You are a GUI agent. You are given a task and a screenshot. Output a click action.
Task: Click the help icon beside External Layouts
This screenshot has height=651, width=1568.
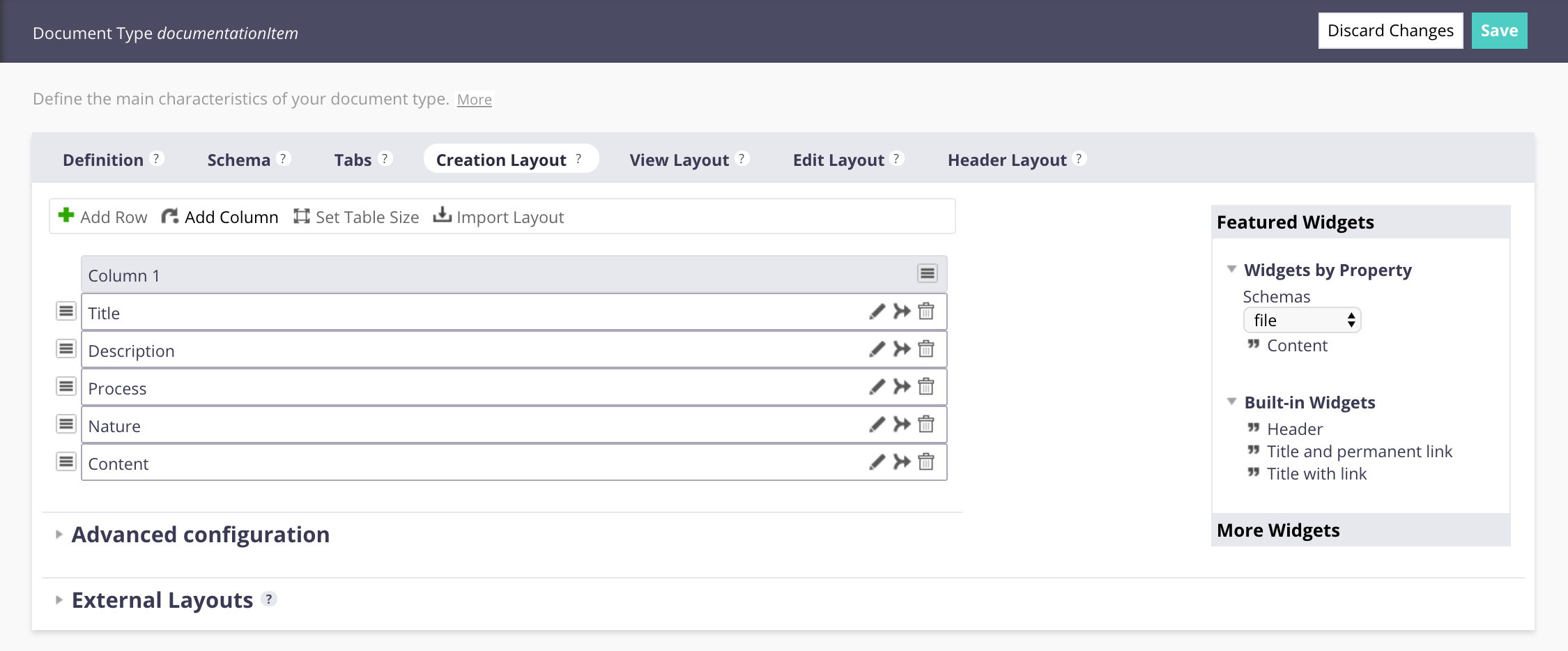coord(269,599)
